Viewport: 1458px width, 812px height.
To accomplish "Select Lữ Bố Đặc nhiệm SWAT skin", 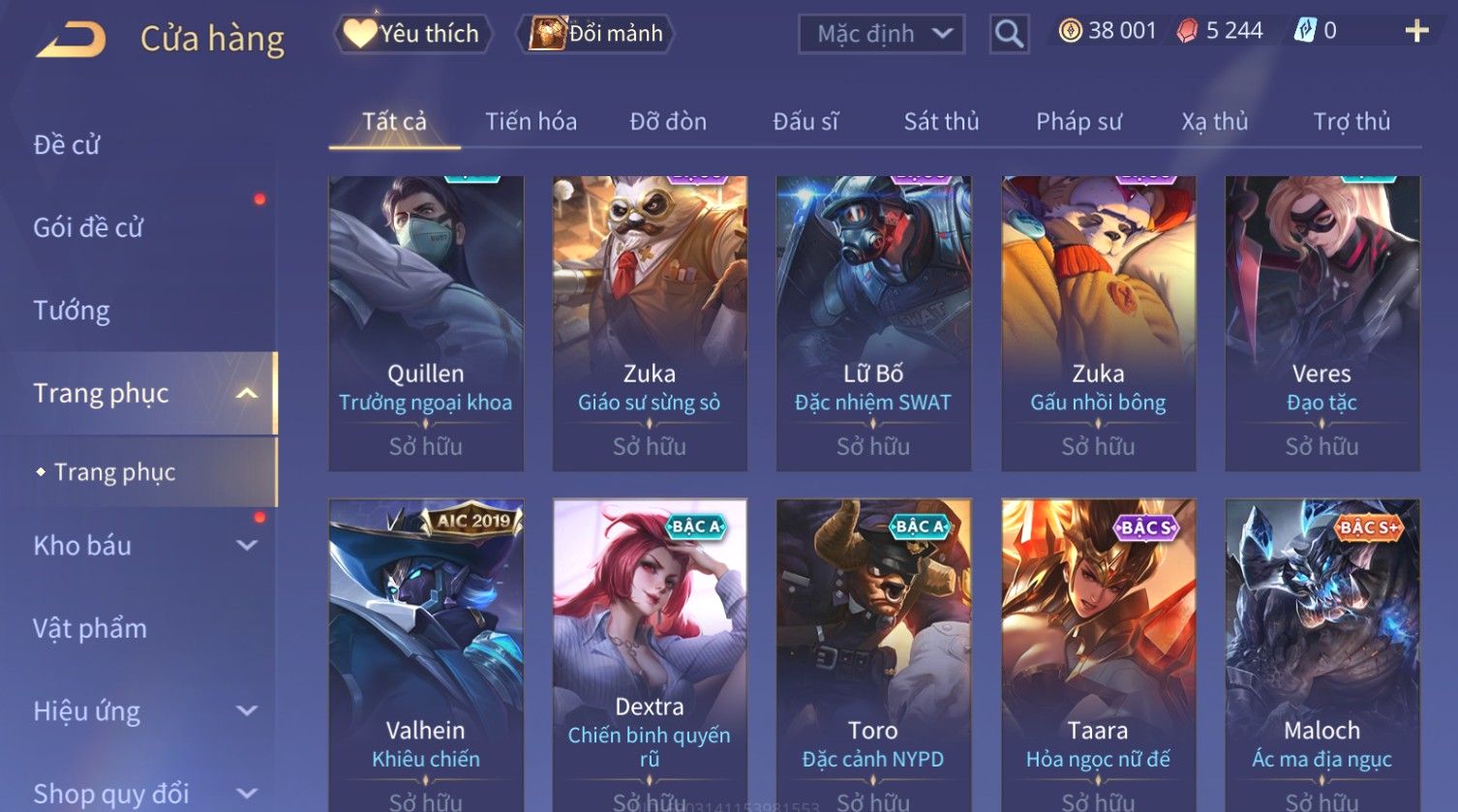I will [873, 323].
